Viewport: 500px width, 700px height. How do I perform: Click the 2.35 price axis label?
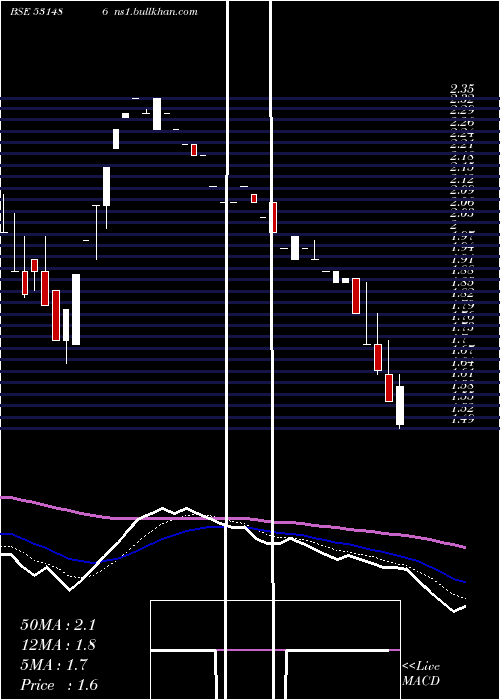(462, 89)
